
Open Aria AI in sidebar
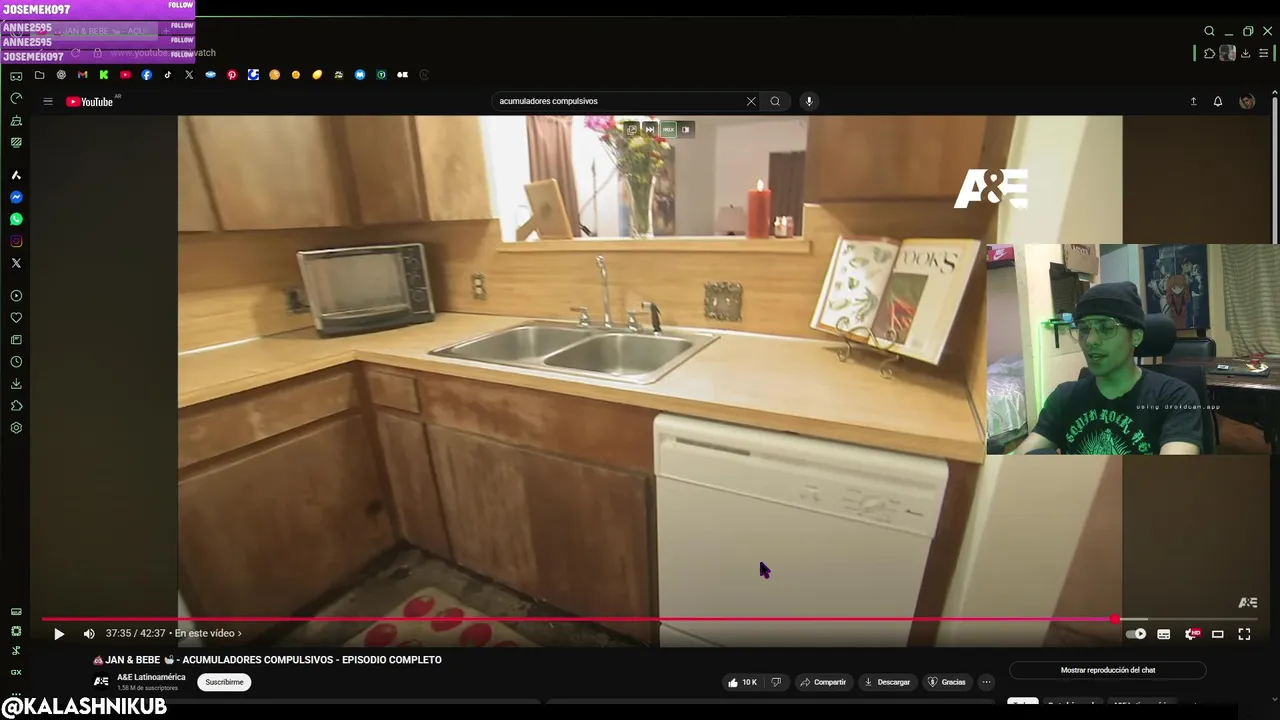tap(16, 175)
